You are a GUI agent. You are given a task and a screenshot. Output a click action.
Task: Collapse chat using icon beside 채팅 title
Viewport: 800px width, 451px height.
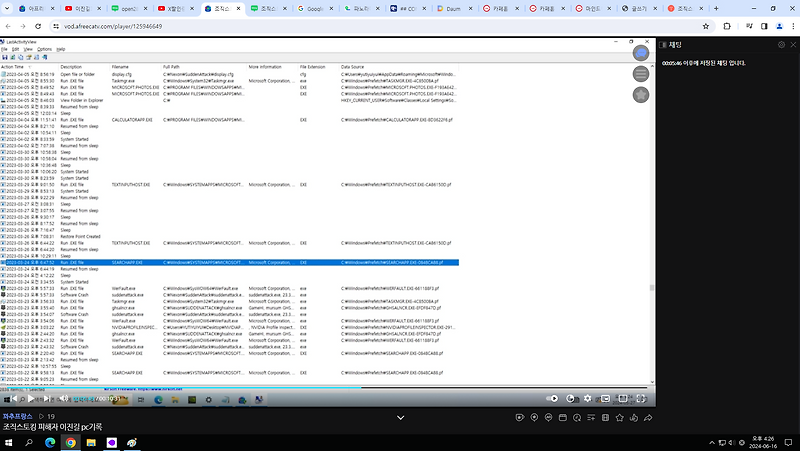point(663,45)
